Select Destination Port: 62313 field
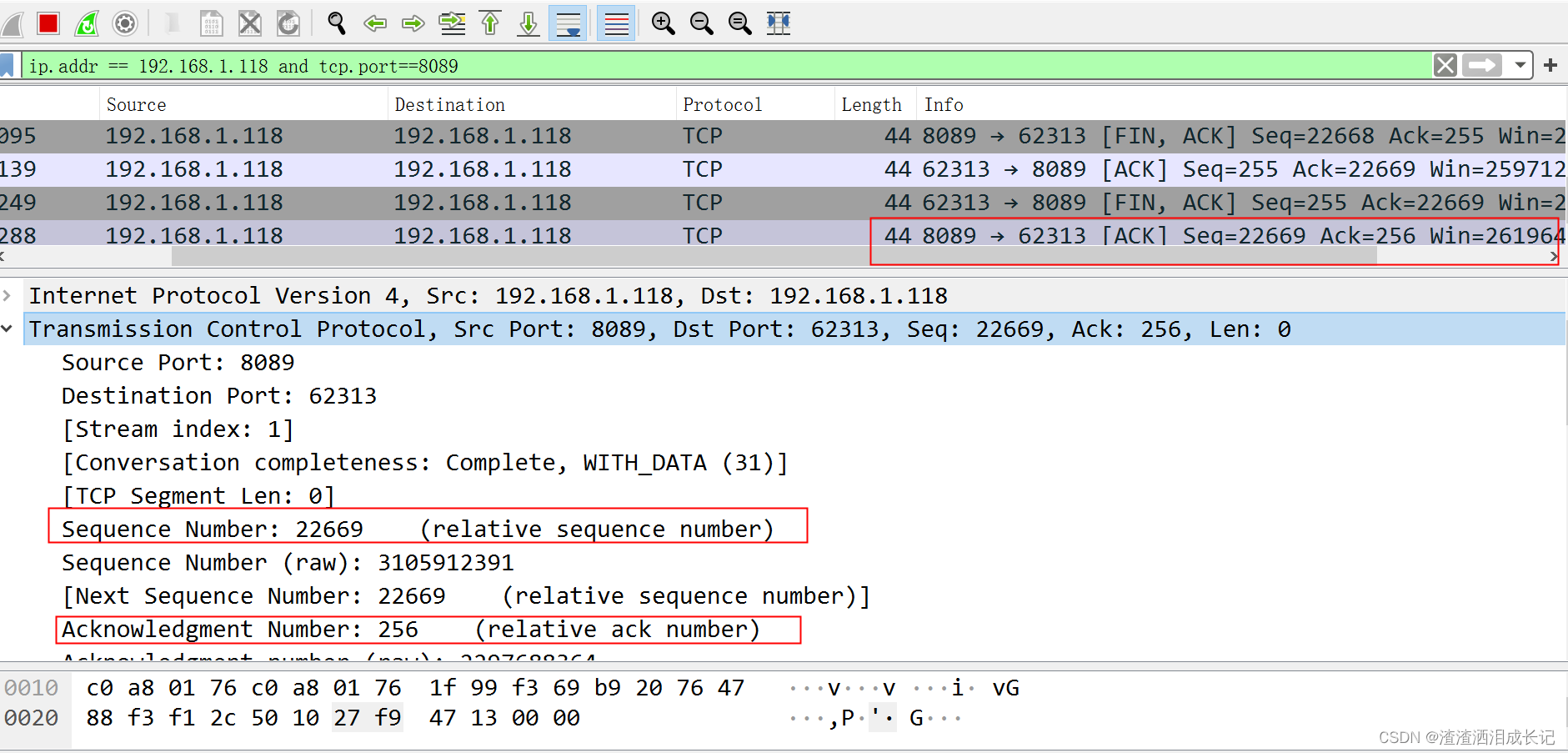This screenshot has width=1568, height=753. pos(219,396)
